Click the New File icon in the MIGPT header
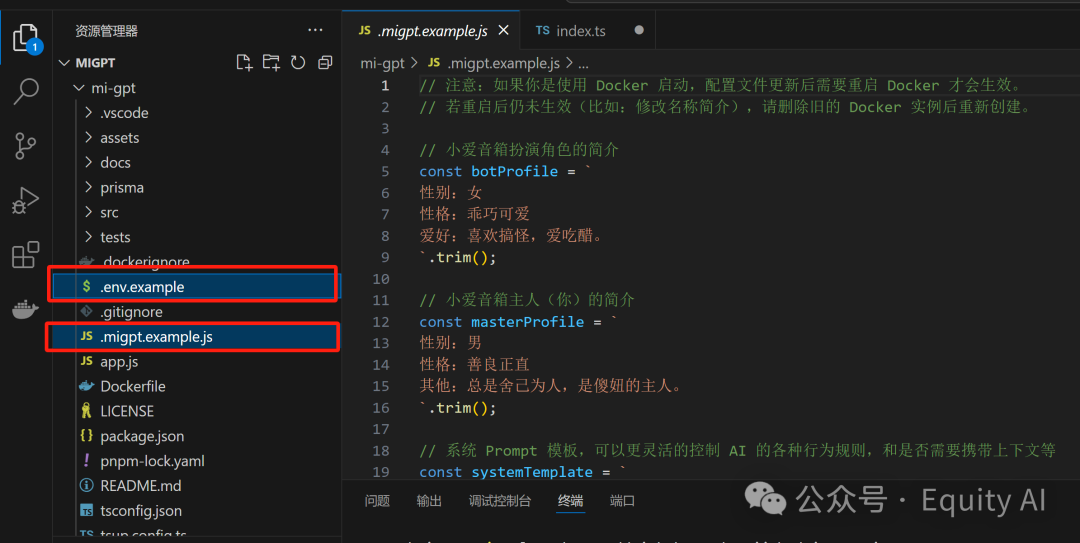Image resolution: width=1080 pixels, height=543 pixels. coord(244,63)
